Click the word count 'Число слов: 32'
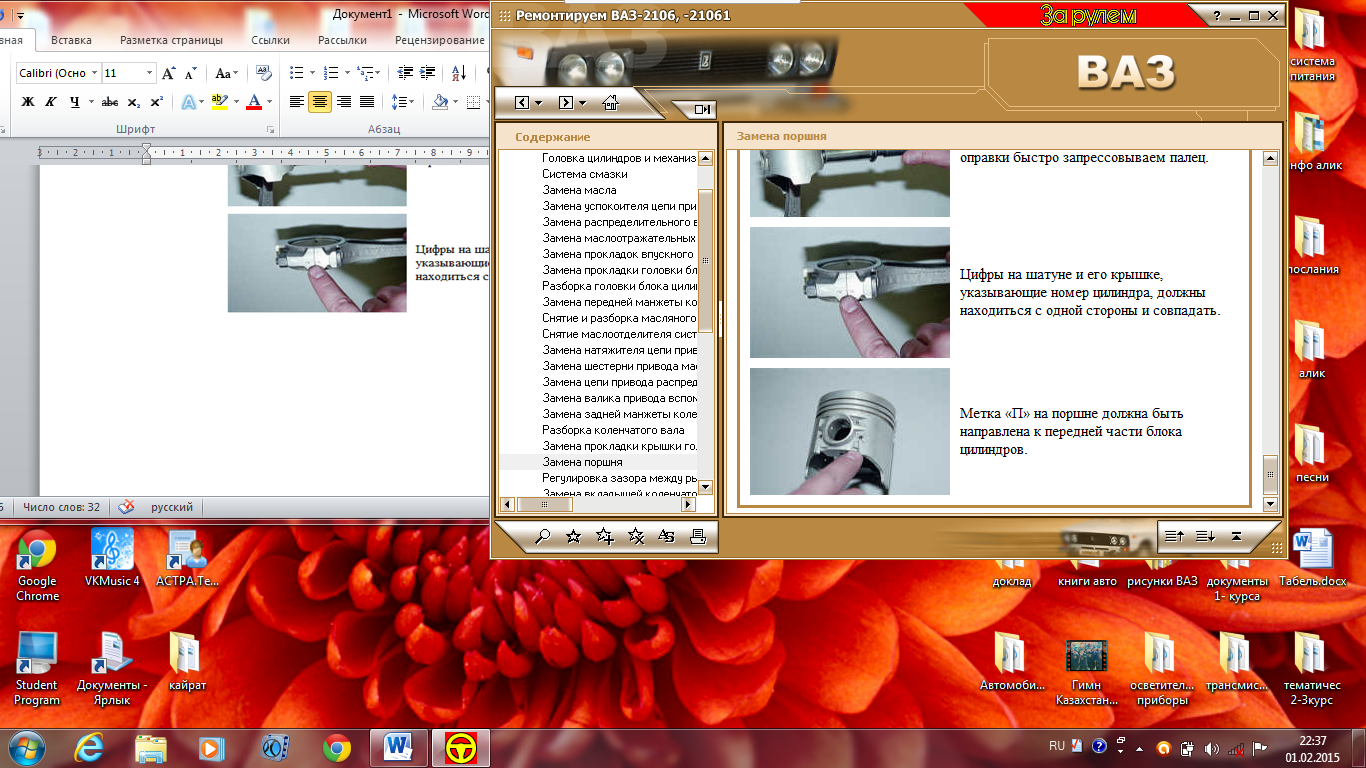Viewport: 1366px width, 768px height. click(x=60, y=507)
